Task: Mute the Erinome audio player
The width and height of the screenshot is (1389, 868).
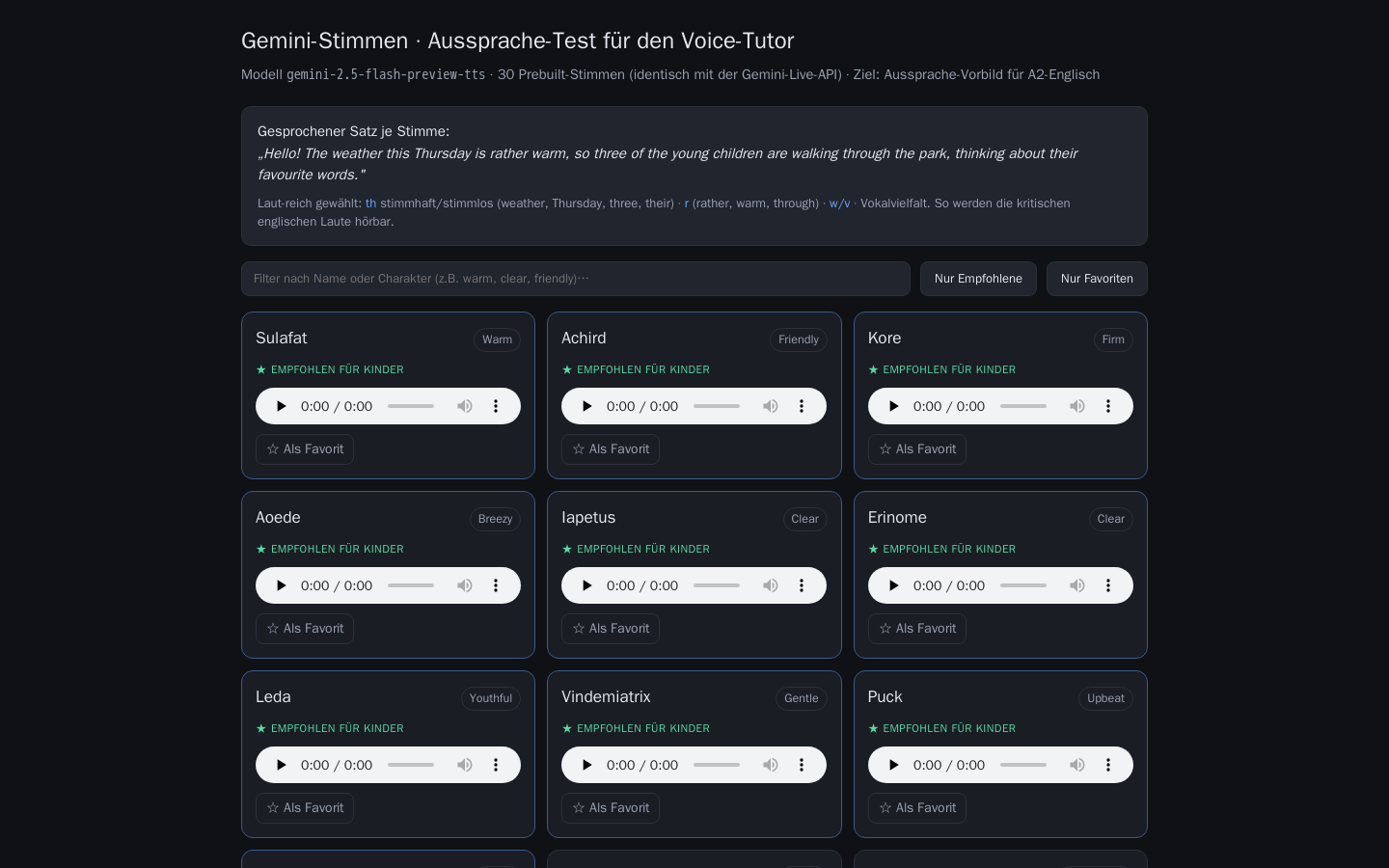Action: tap(1077, 585)
